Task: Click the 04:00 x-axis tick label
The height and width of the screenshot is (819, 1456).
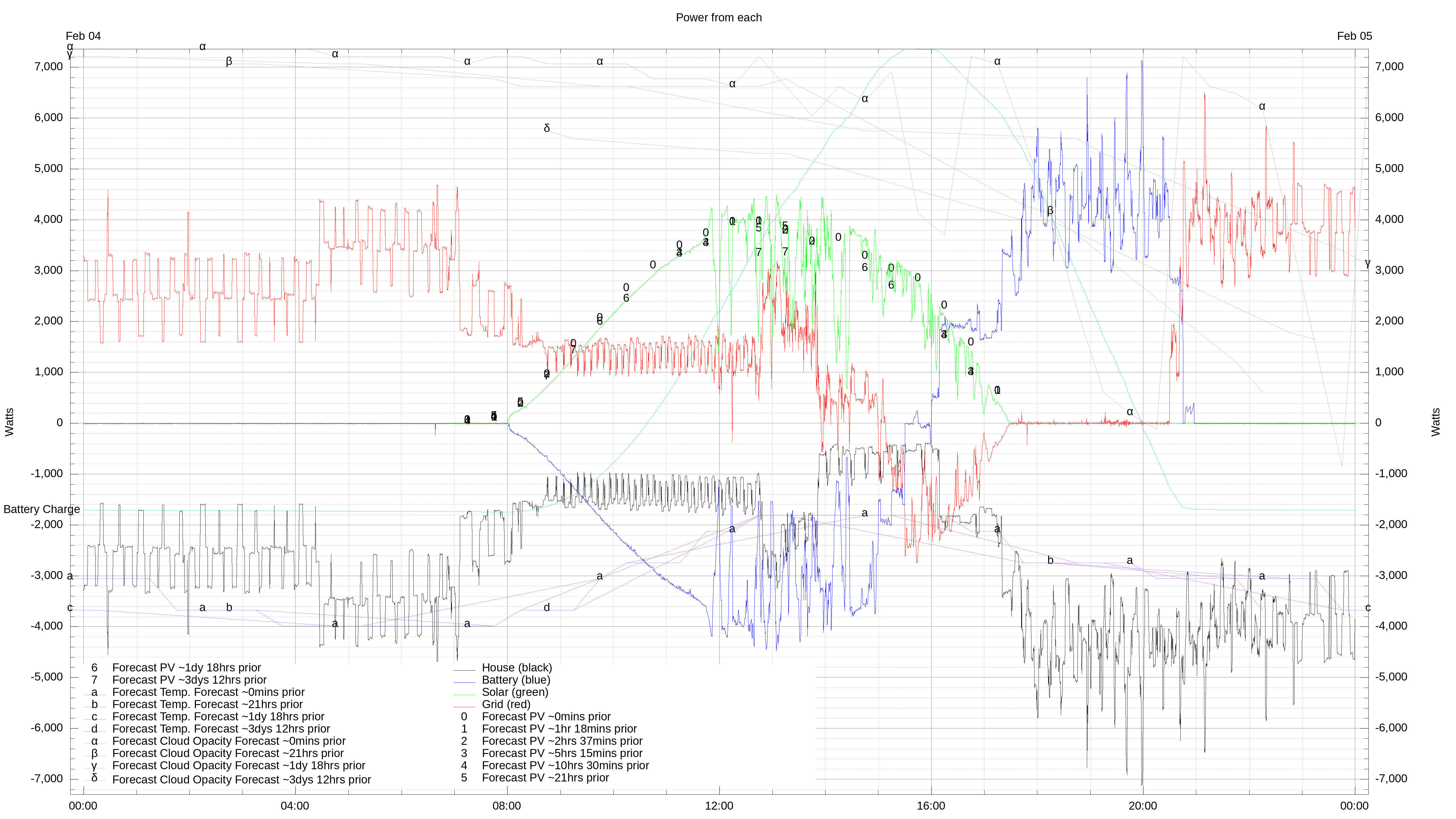Action: tap(295, 806)
